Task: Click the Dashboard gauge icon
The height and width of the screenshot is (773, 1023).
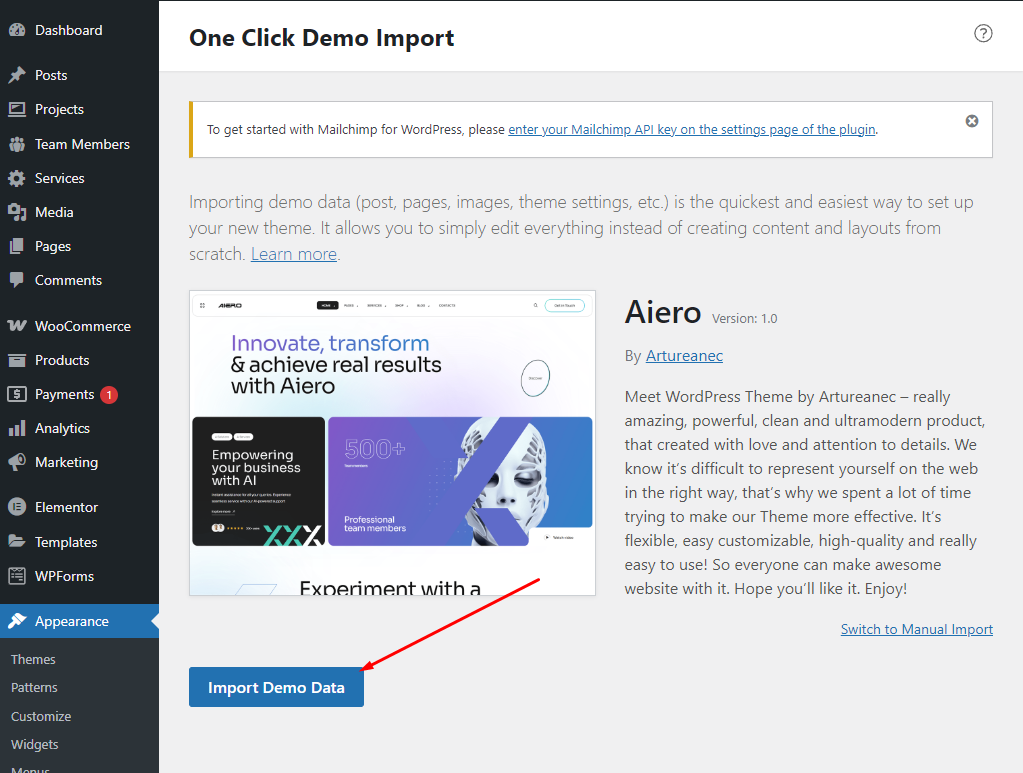Action: click(x=17, y=30)
